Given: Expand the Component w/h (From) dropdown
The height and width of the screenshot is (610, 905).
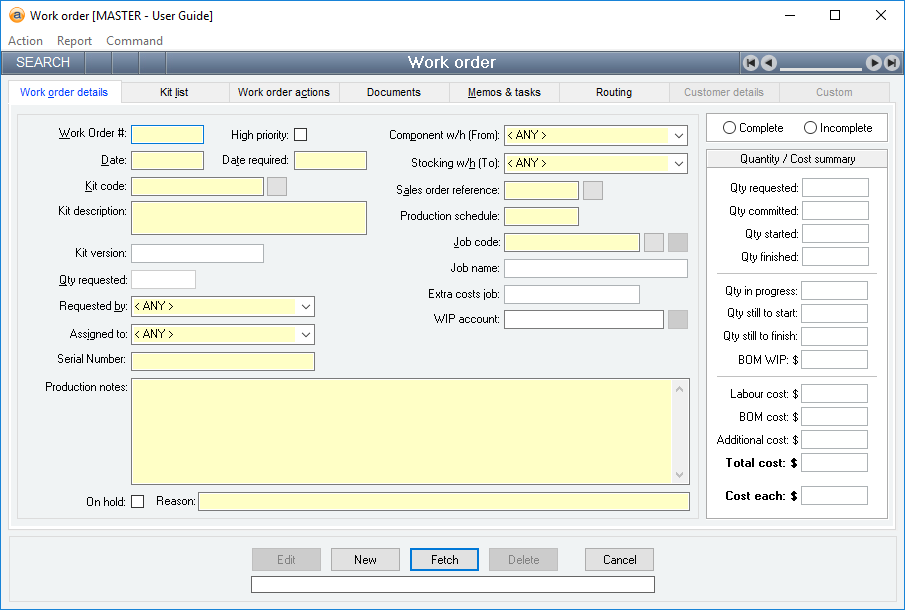Looking at the screenshot, I should tap(678, 135).
